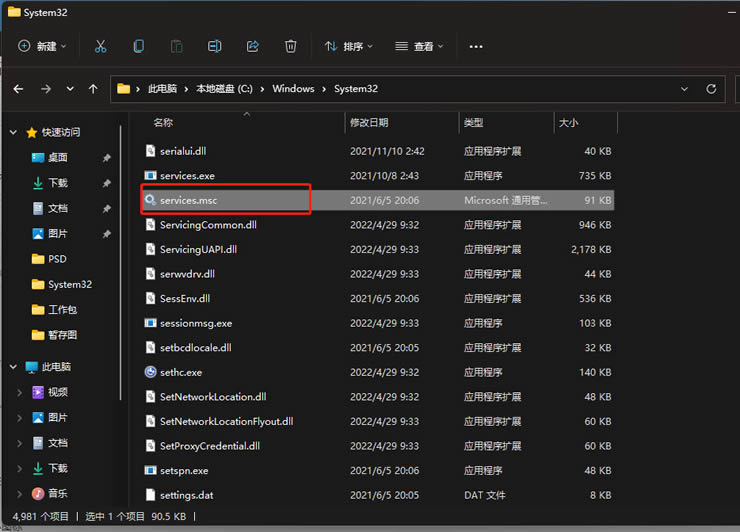Open the 排序 (Sort) dropdown
This screenshot has height=532, width=740.
click(349, 46)
